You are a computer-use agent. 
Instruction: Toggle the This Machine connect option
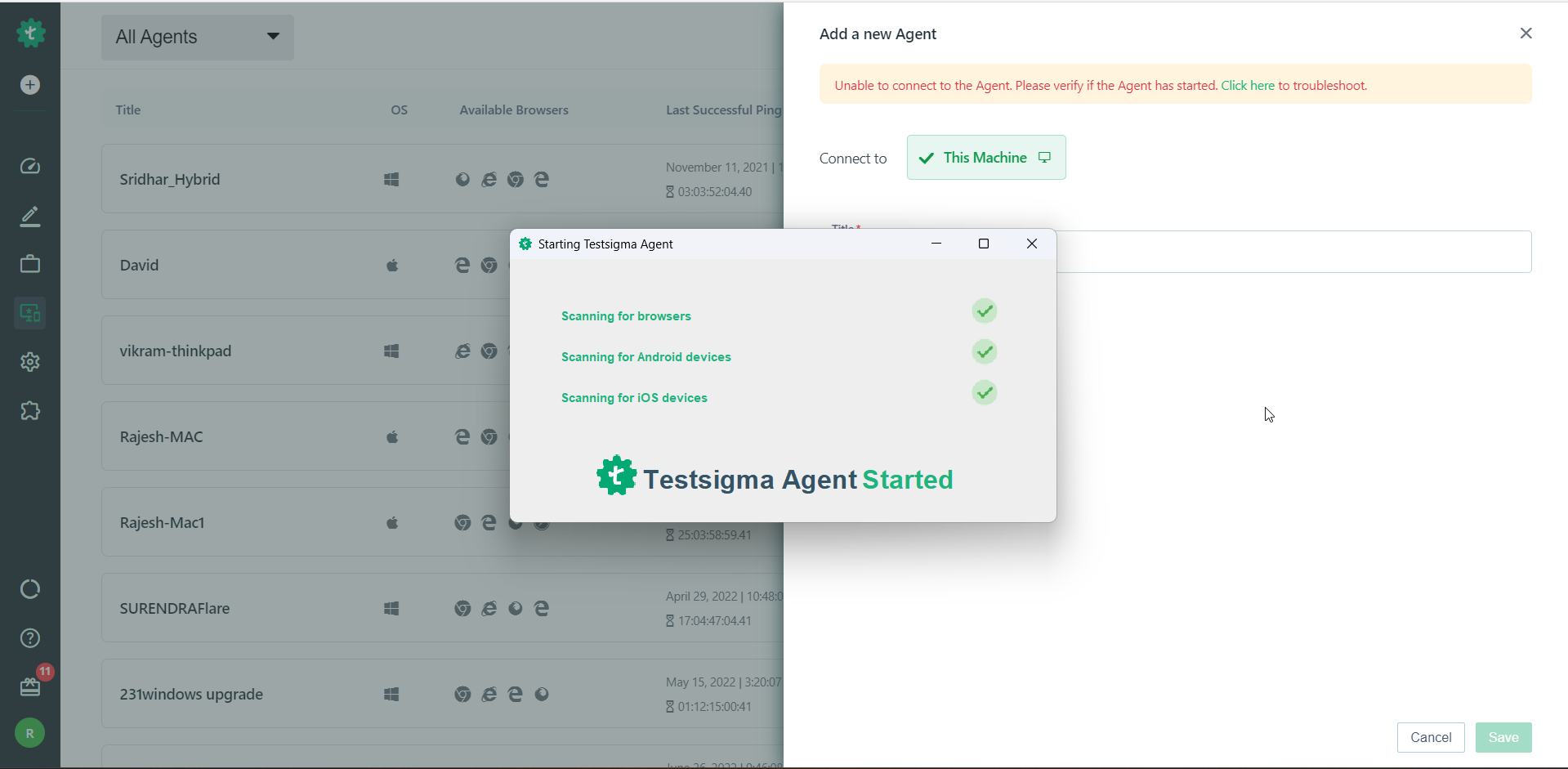tap(986, 158)
